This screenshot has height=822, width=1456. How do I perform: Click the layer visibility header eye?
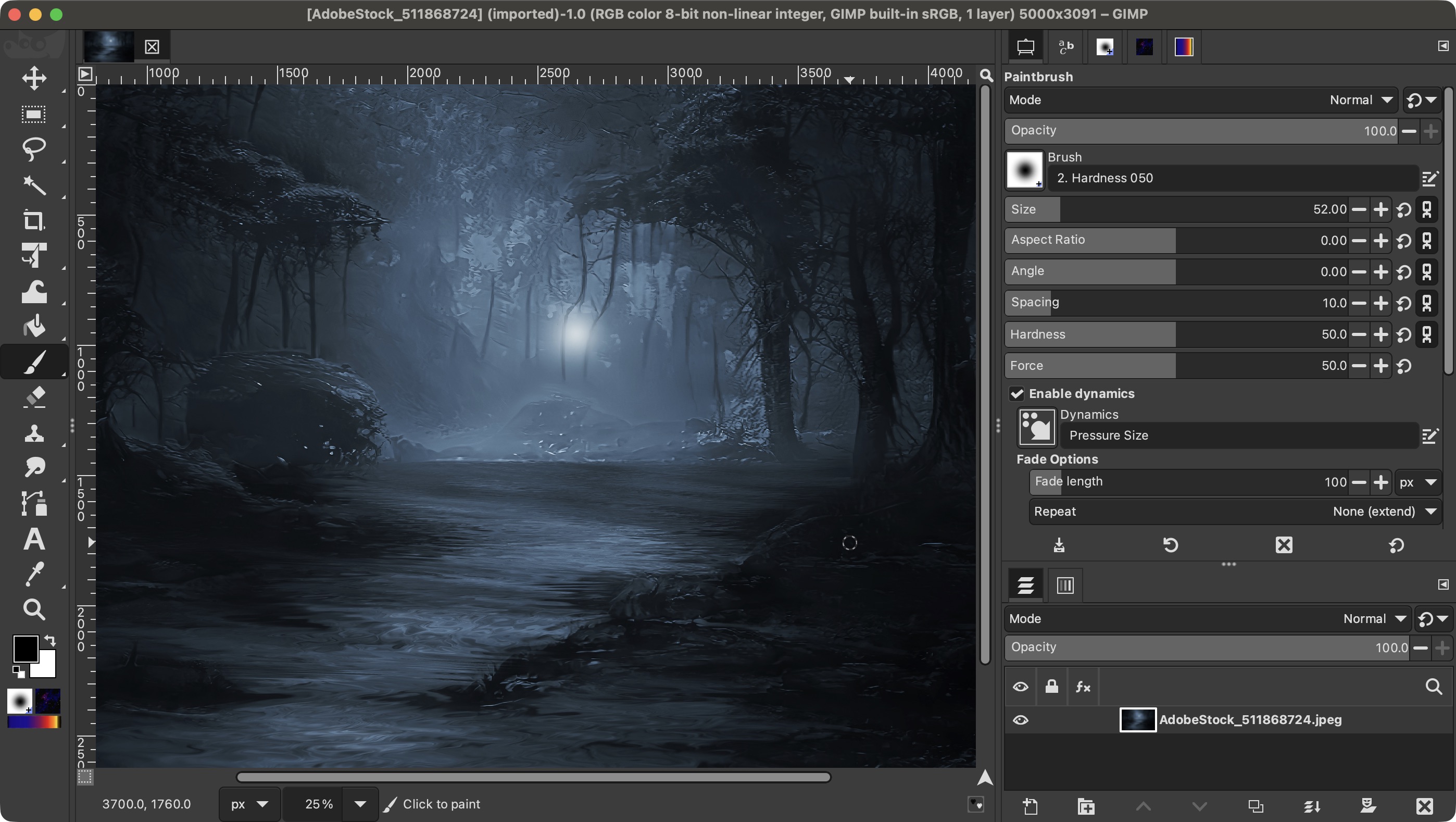pos(1020,687)
